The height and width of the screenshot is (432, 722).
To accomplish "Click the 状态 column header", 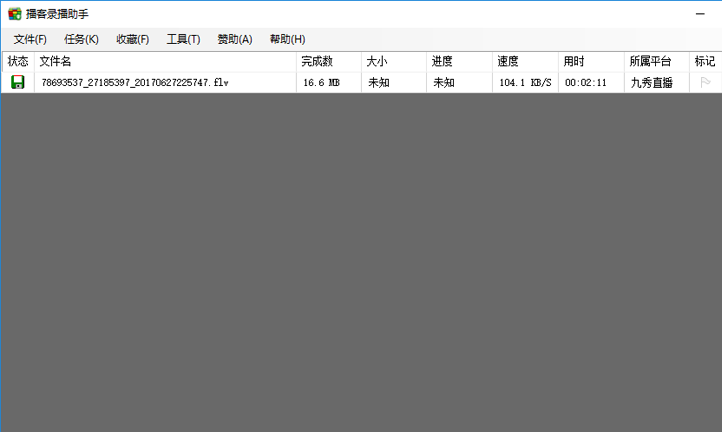I will pos(18,61).
